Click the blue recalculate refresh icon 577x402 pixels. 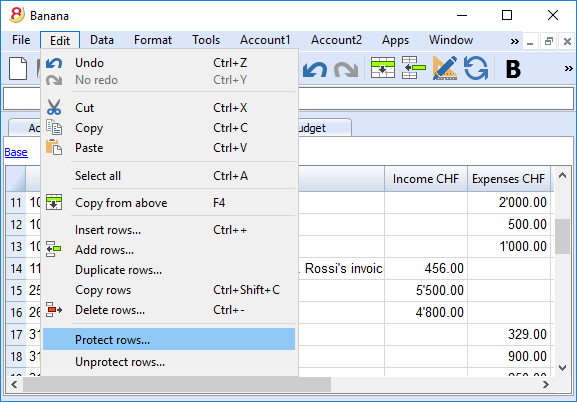tap(476, 68)
